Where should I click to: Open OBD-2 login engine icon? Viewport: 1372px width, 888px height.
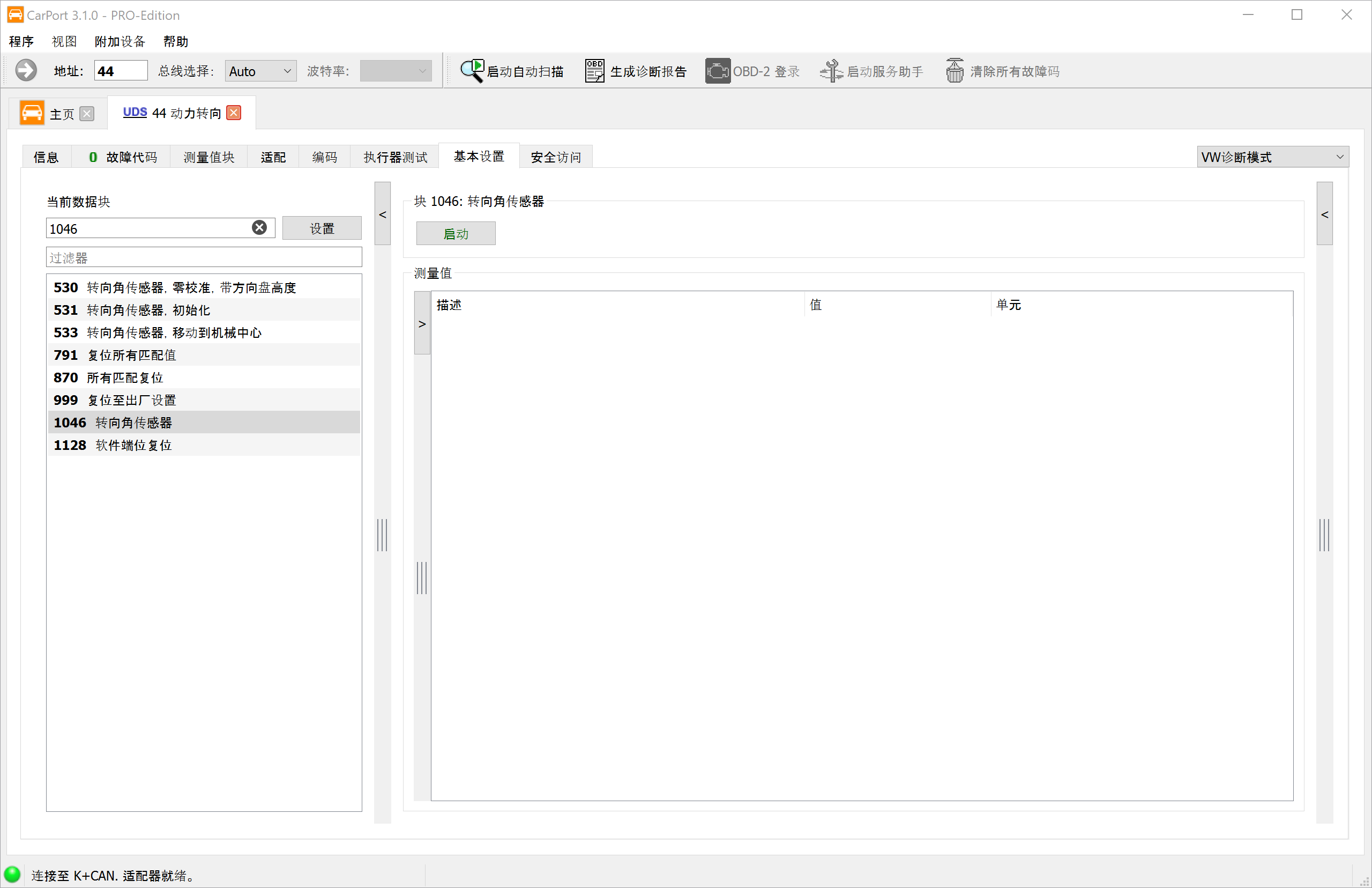tap(718, 70)
